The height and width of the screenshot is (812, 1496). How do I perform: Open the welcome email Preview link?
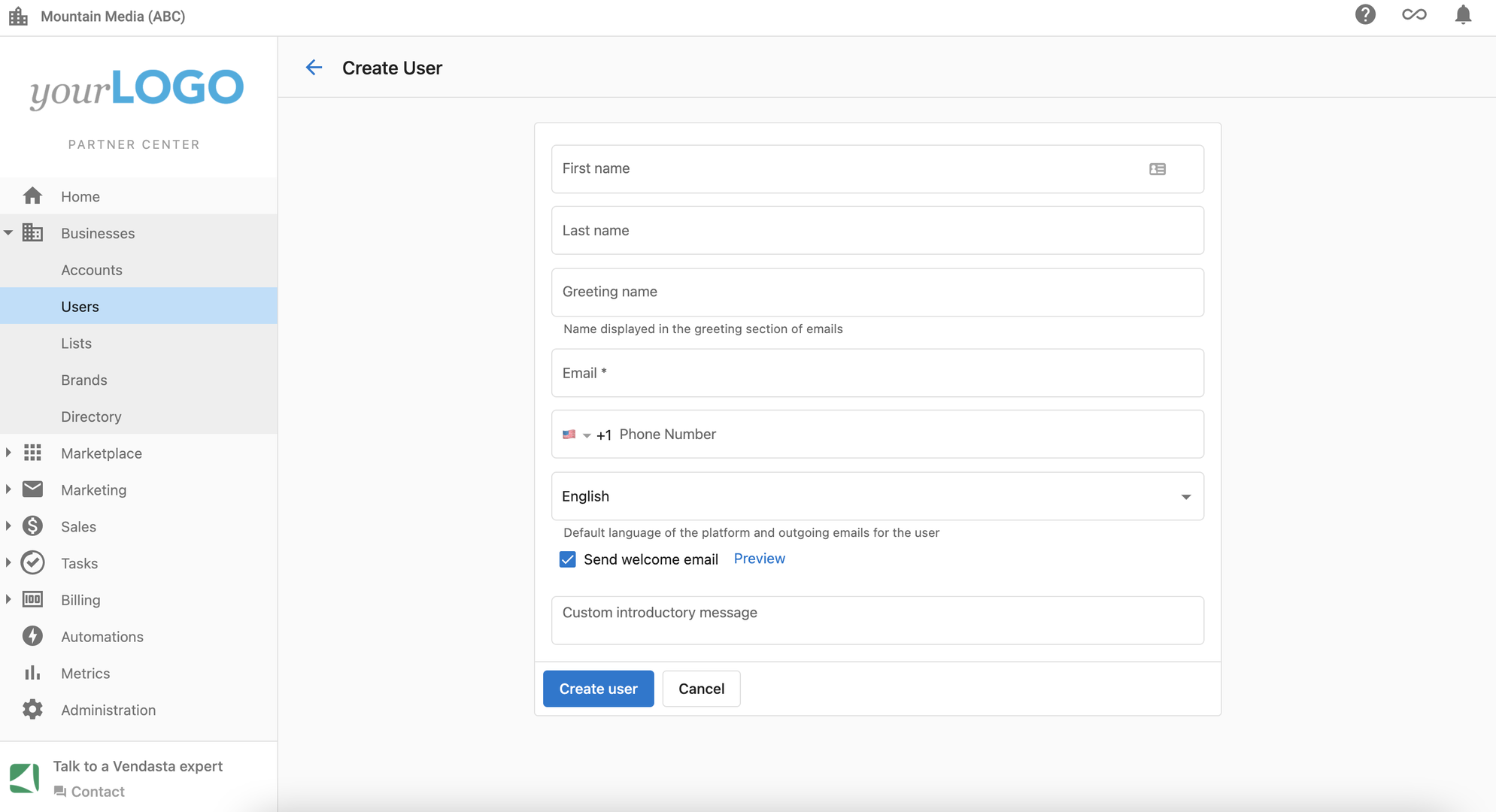point(759,559)
